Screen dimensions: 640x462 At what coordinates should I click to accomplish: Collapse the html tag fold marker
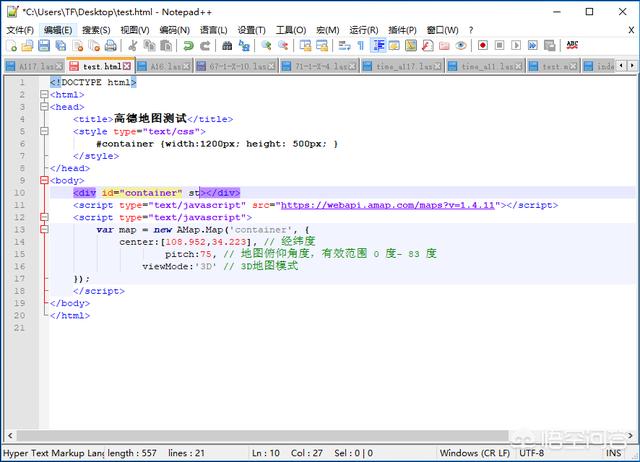(44, 95)
